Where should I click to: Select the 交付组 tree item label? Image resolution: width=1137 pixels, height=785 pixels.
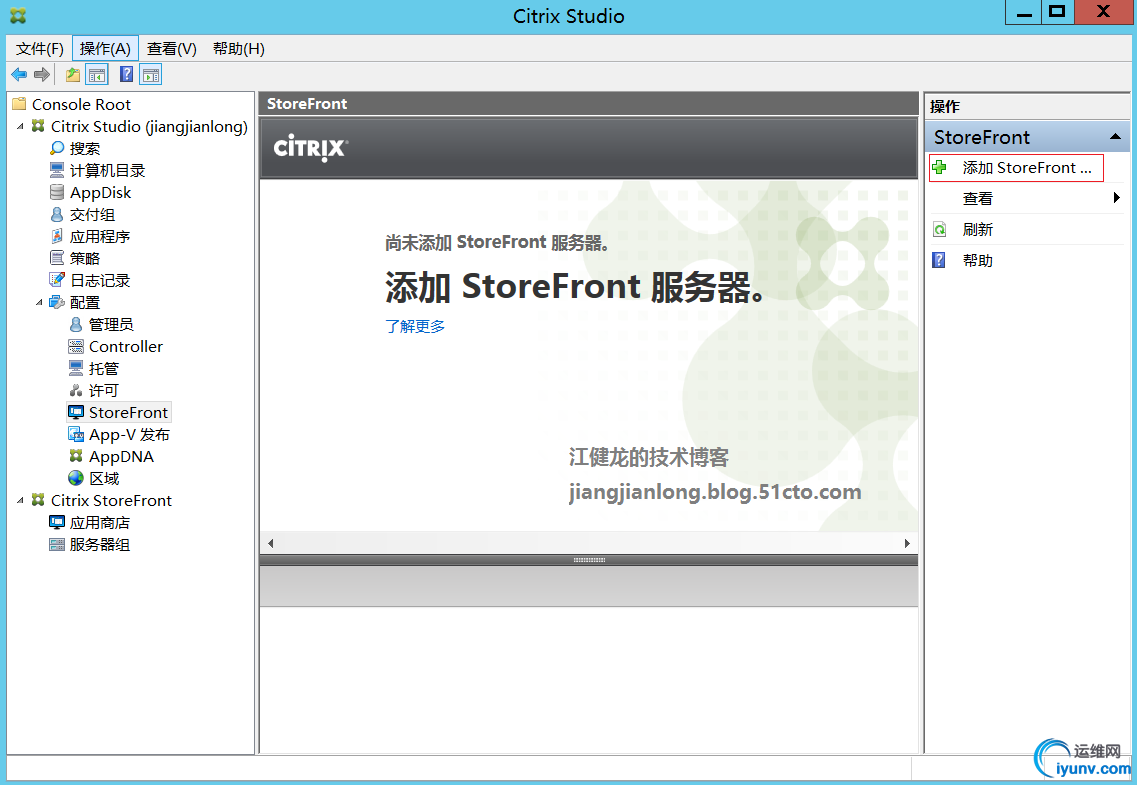pos(92,215)
